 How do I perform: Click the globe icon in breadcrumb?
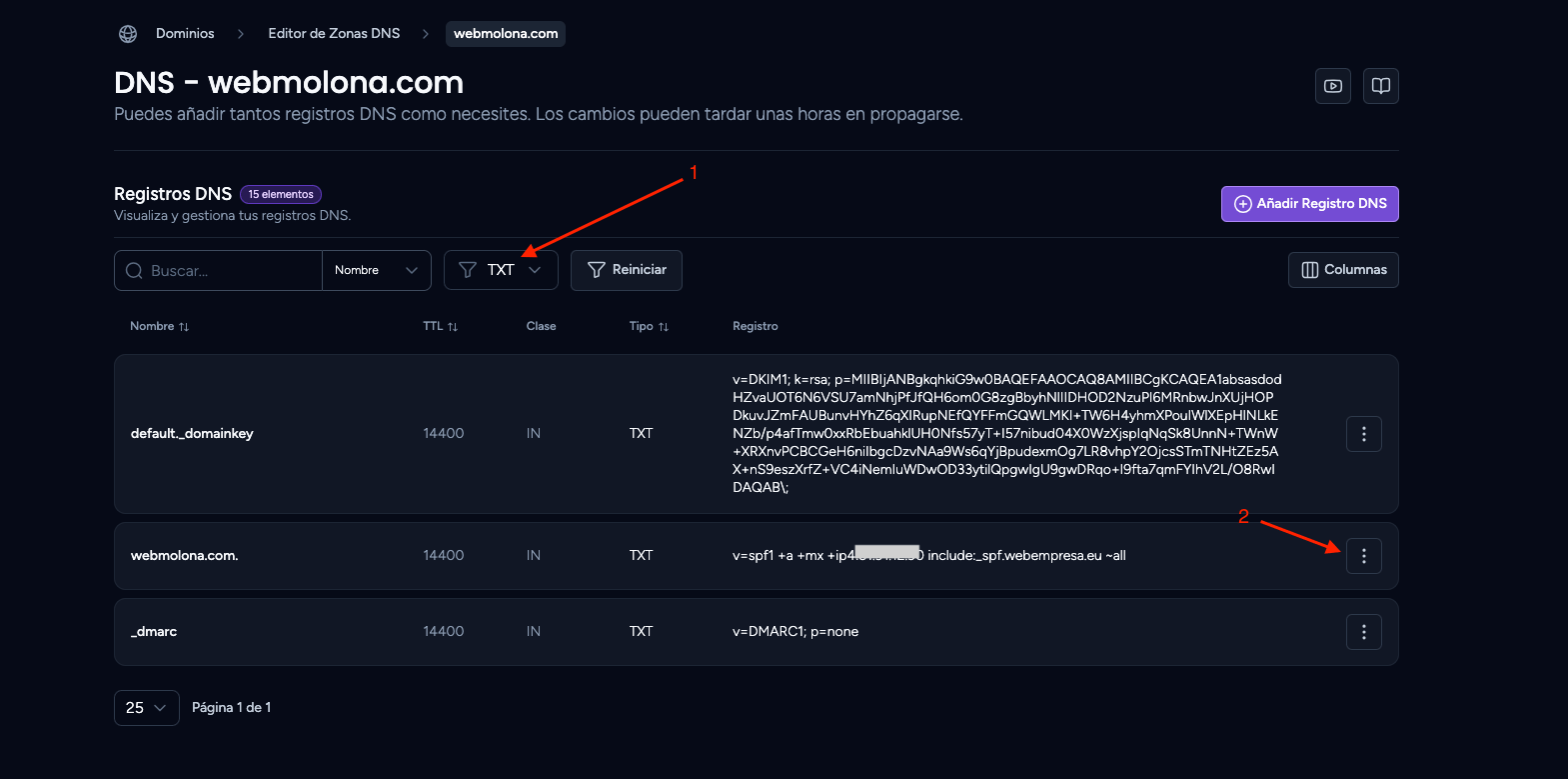click(128, 34)
